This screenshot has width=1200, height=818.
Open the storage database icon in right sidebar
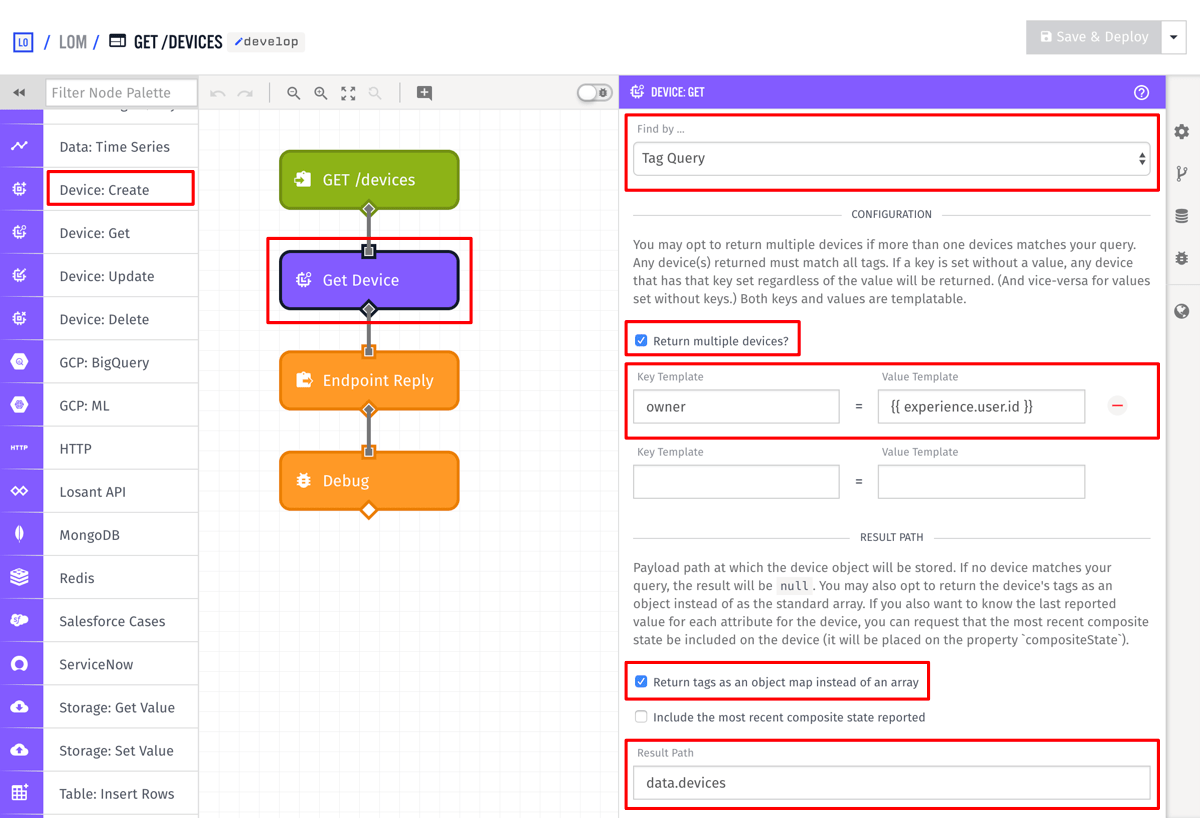click(x=1182, y=216)
